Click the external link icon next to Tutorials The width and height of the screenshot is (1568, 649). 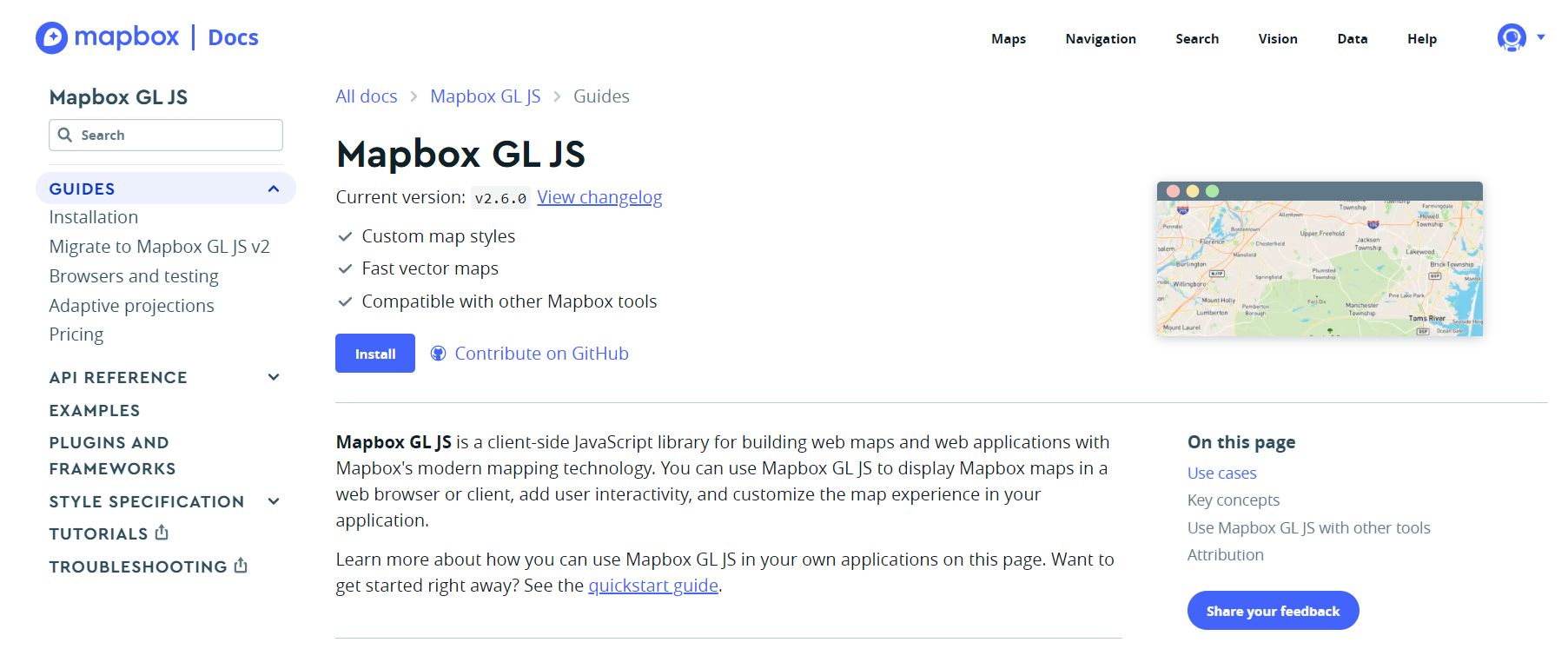pyautogui.click(x=162, y=533)
